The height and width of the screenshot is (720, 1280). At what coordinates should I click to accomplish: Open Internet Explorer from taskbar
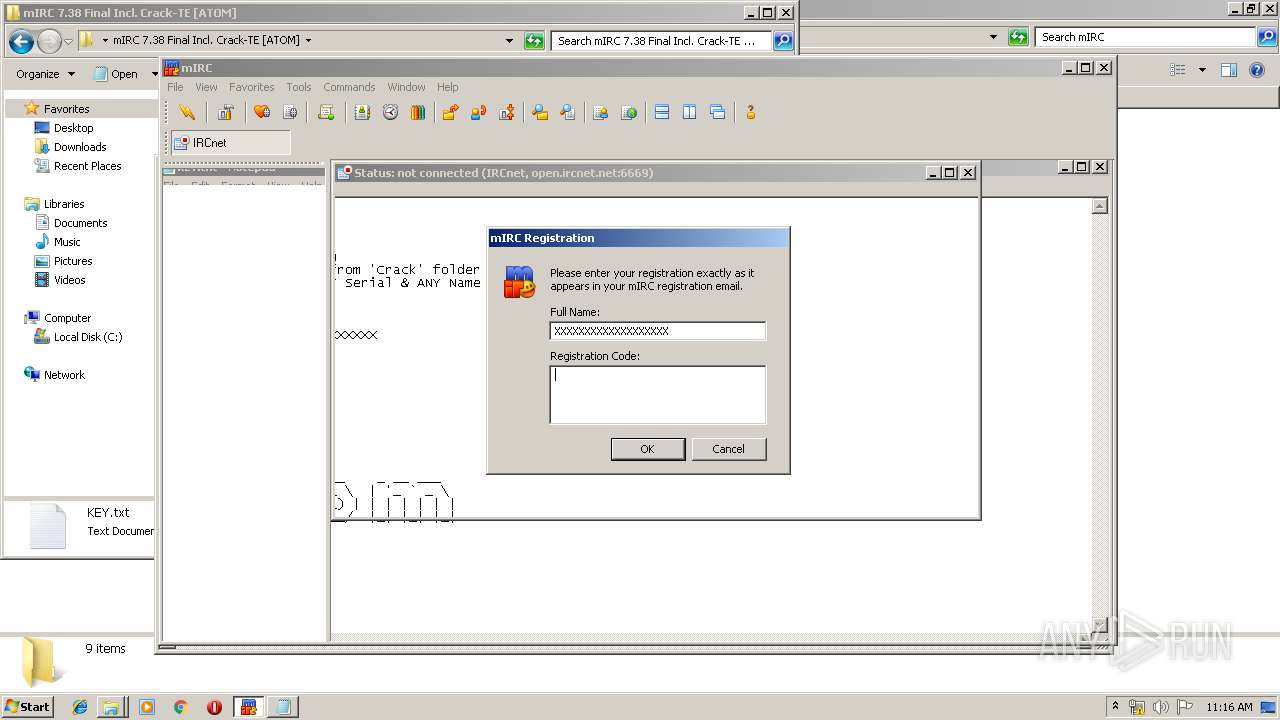(80, 707)
